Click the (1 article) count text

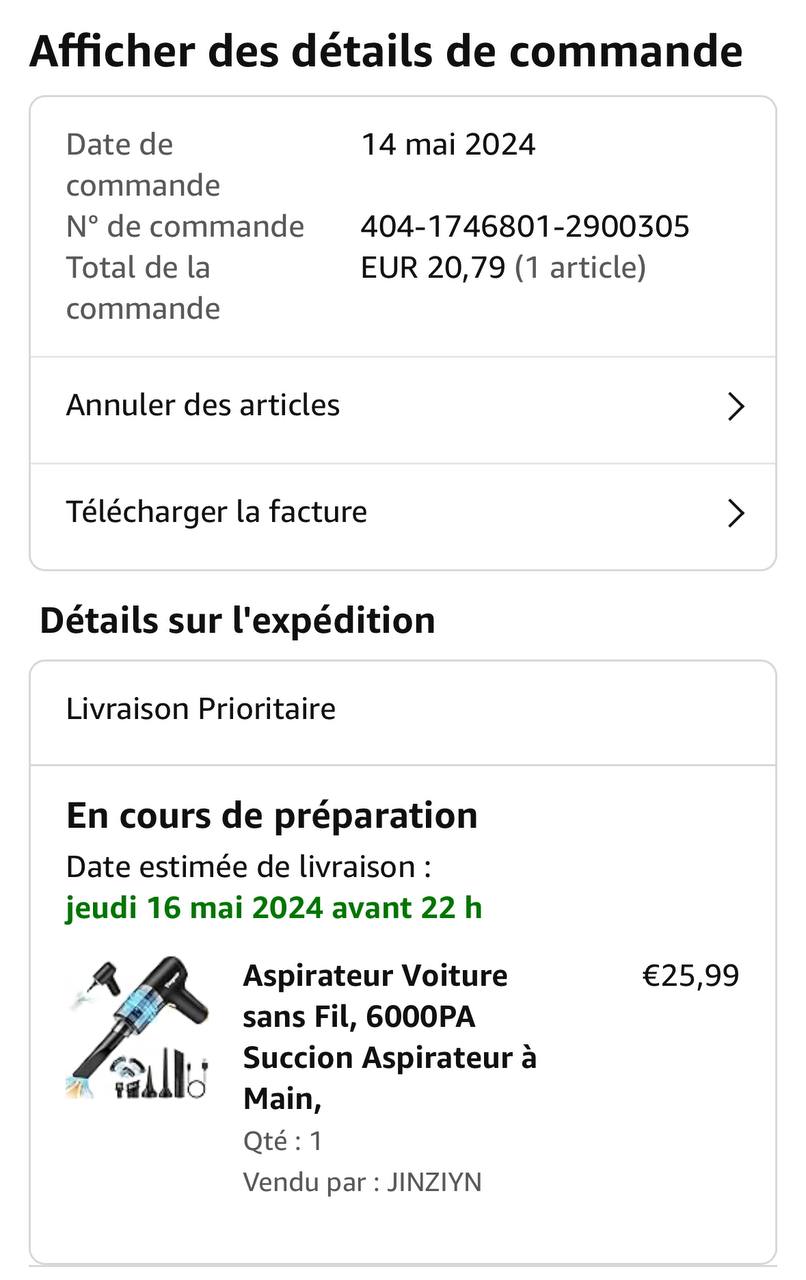(580, 268)
